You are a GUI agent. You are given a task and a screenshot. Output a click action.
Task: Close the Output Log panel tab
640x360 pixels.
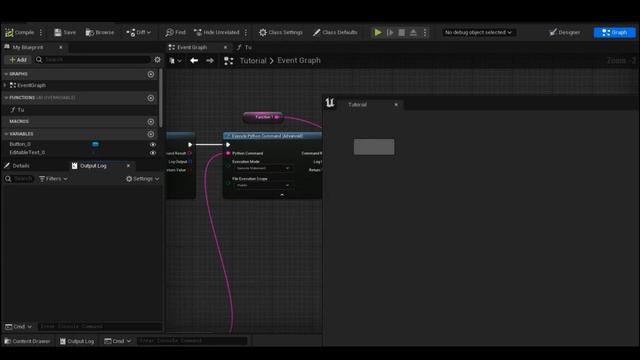(128, 166)
